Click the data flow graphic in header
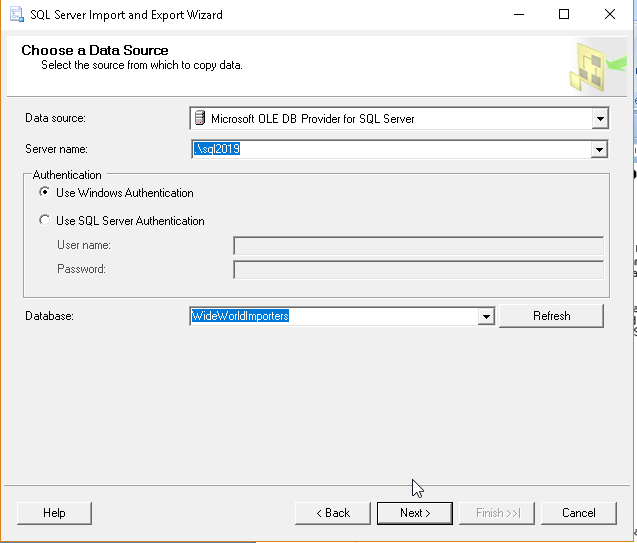 click(596, 66)
